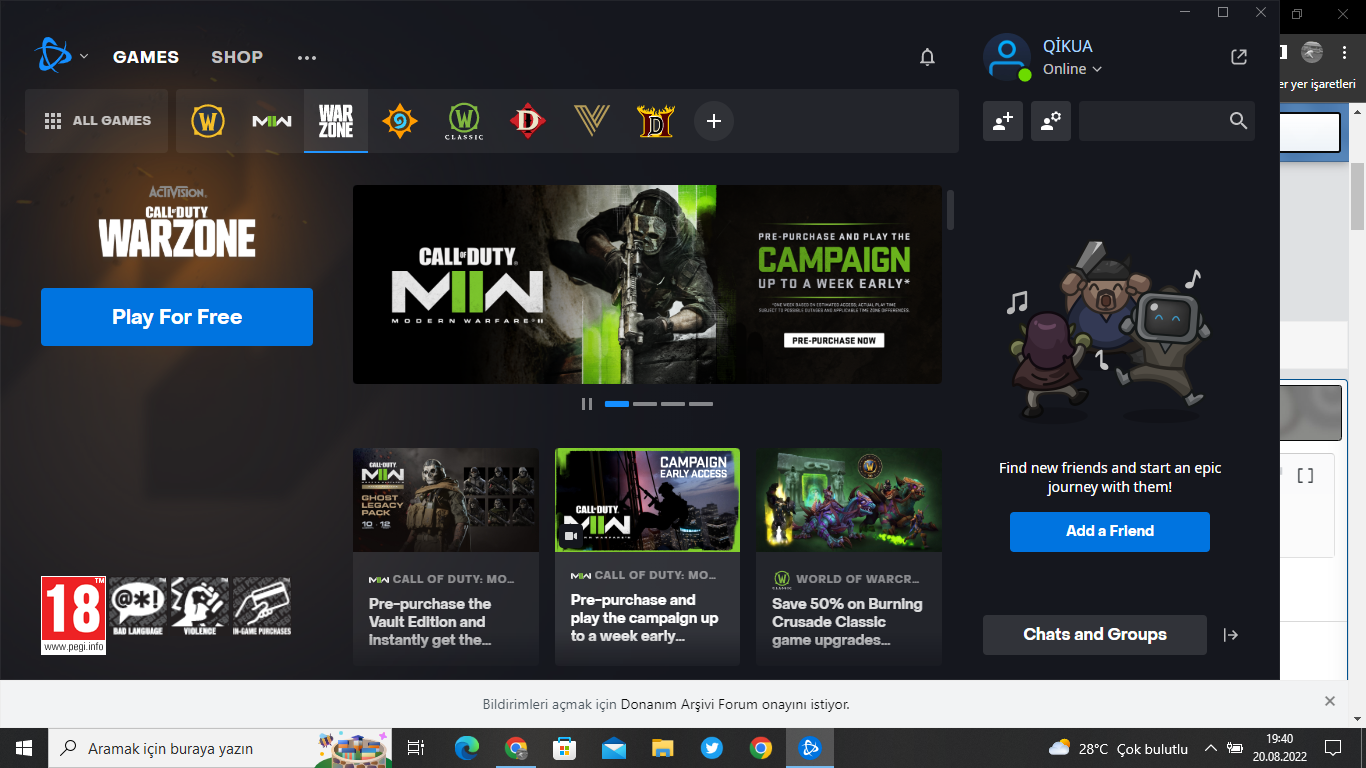Screen dimensions: 1366x768
Task: Click the Battle.net taskbar icon
Action: point(810,748)
